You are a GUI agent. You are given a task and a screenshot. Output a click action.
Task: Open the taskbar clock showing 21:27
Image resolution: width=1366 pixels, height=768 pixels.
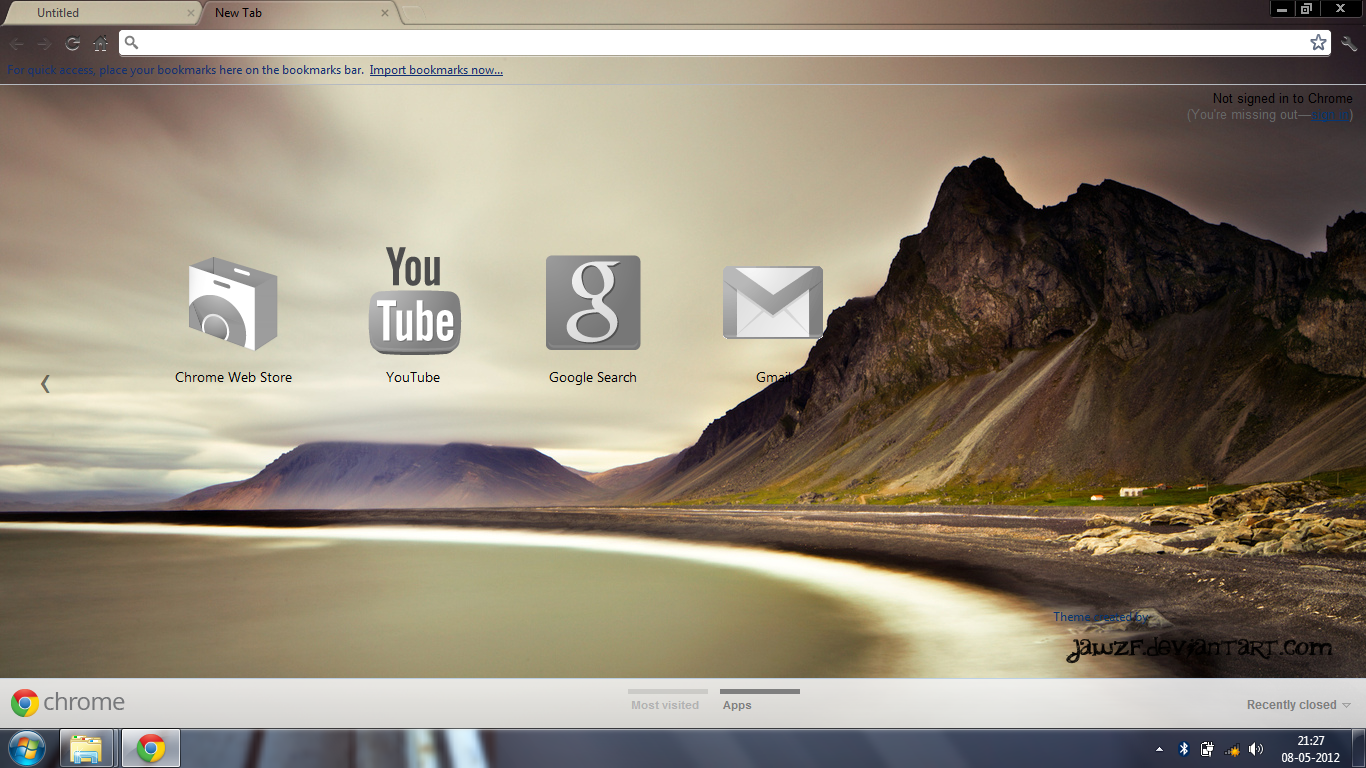1311,749
